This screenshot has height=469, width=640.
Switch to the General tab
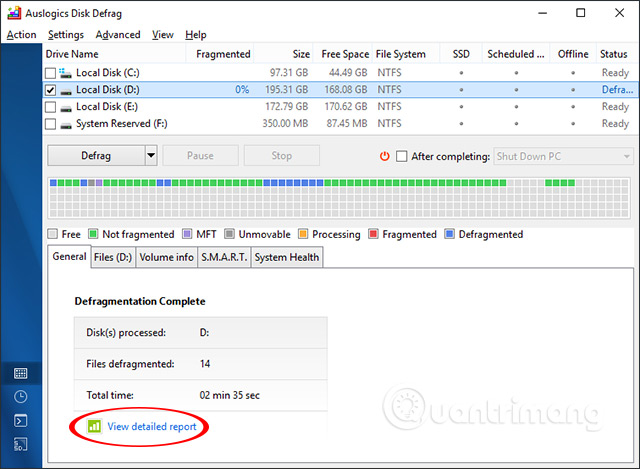point(69,256)
